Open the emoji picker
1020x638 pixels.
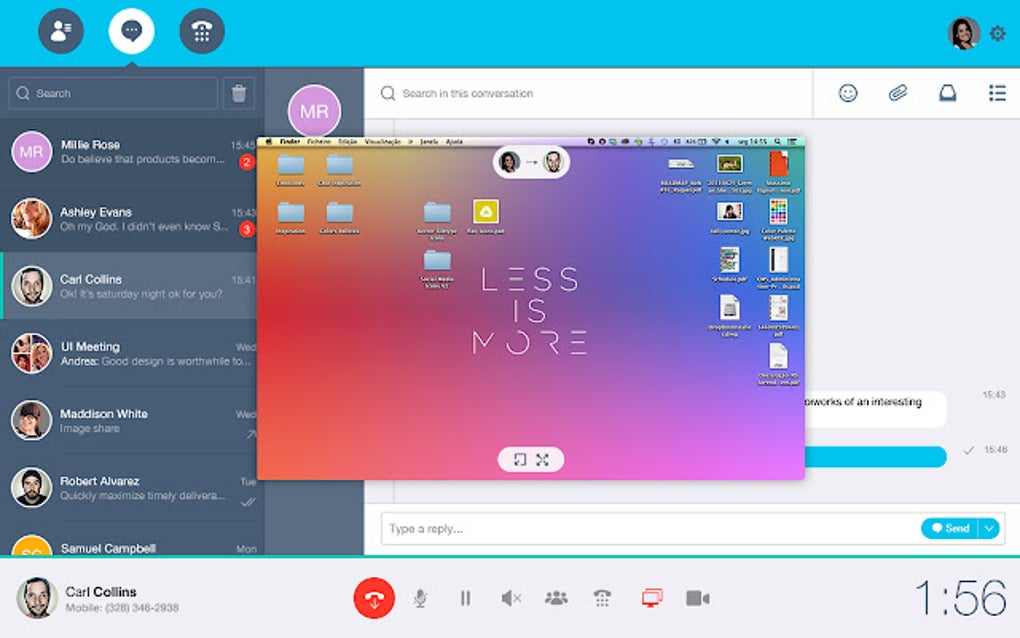848,93
